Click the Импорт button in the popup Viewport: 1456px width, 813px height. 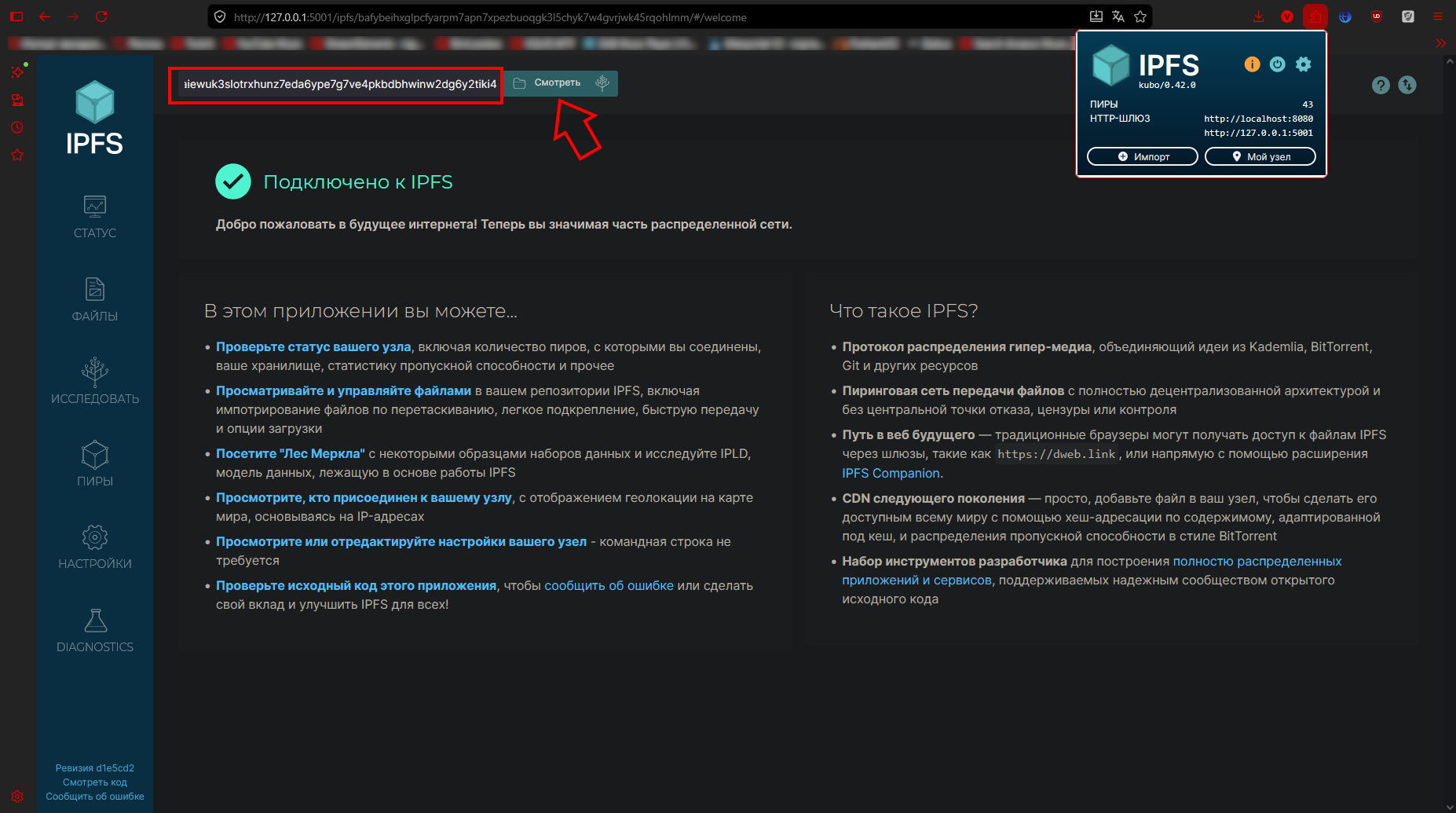click(1143, 156)
